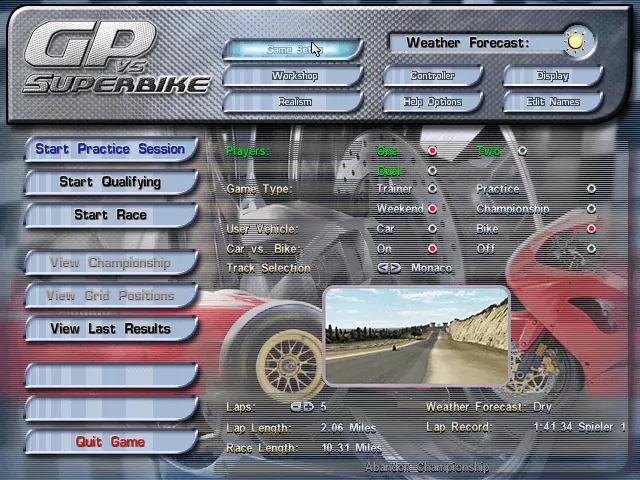
Task: Open Display options
Action: (x=553, y=76)
